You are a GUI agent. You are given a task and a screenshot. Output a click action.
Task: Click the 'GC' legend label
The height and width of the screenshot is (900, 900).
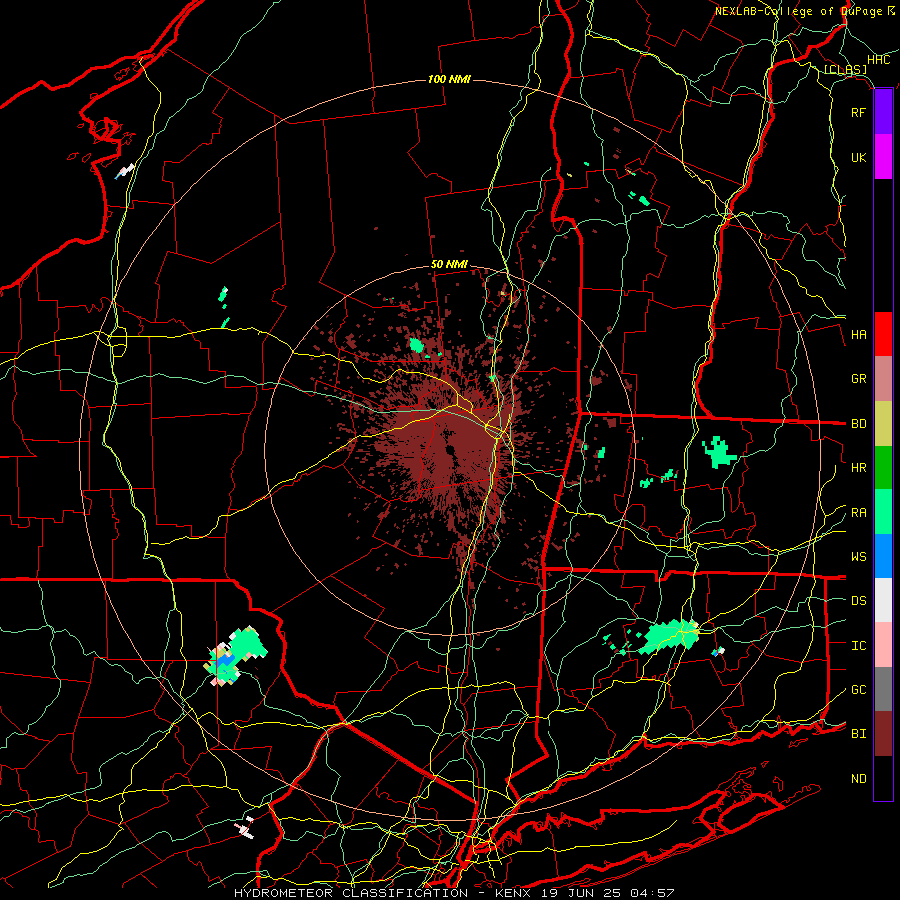pos(859,690)
